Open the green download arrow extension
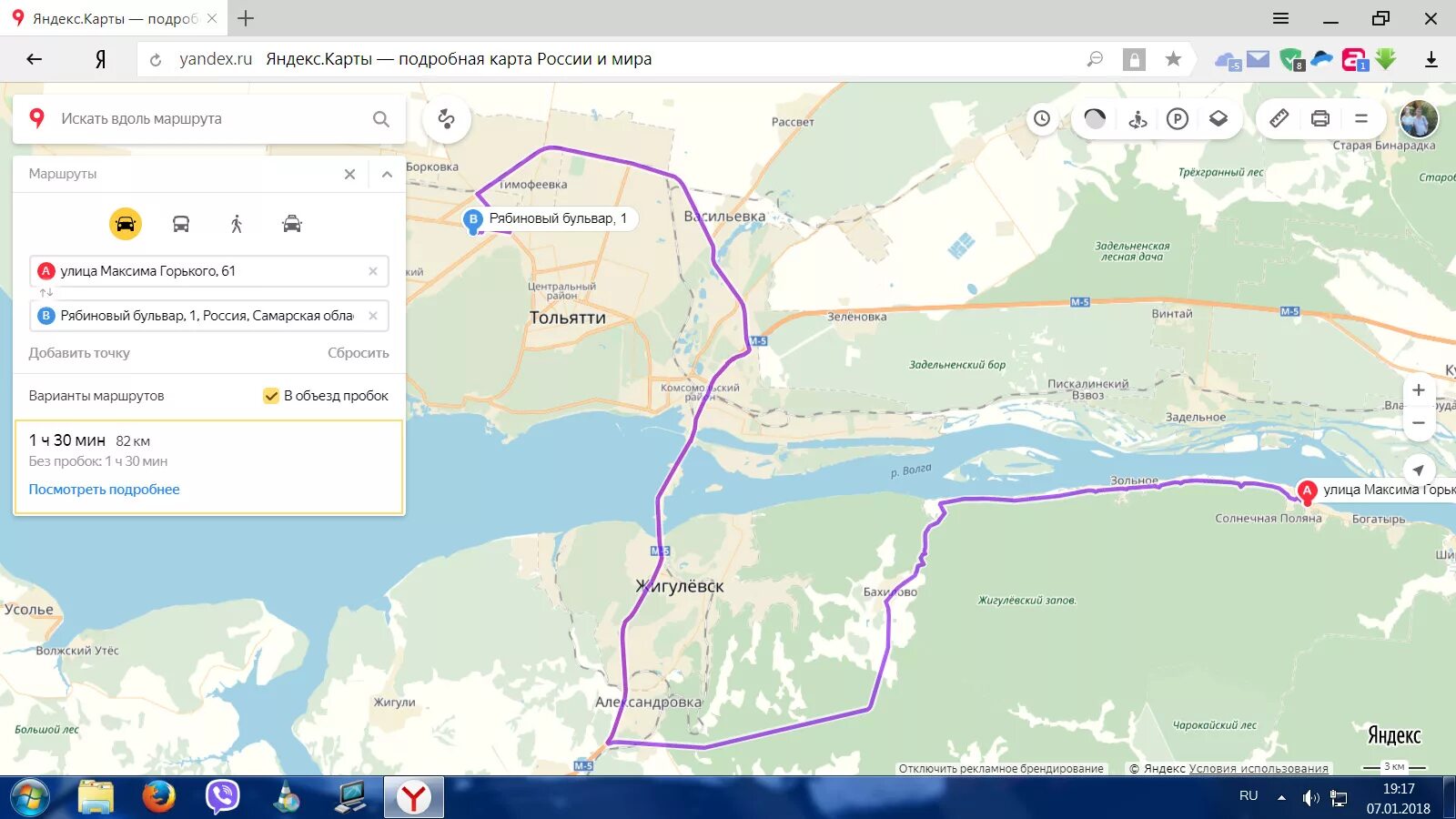The width and height of the screenshot is (1456, 819). click(x=1386, y=59)
